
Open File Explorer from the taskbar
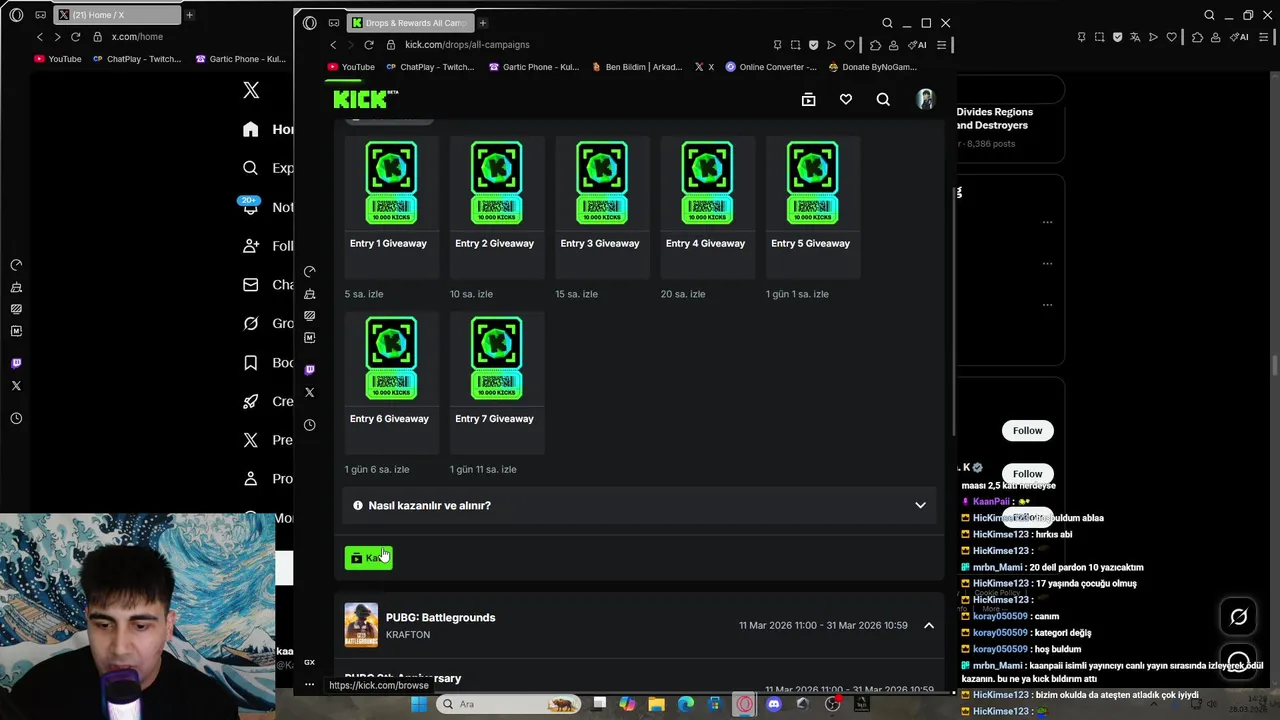(x=656, y=704)
